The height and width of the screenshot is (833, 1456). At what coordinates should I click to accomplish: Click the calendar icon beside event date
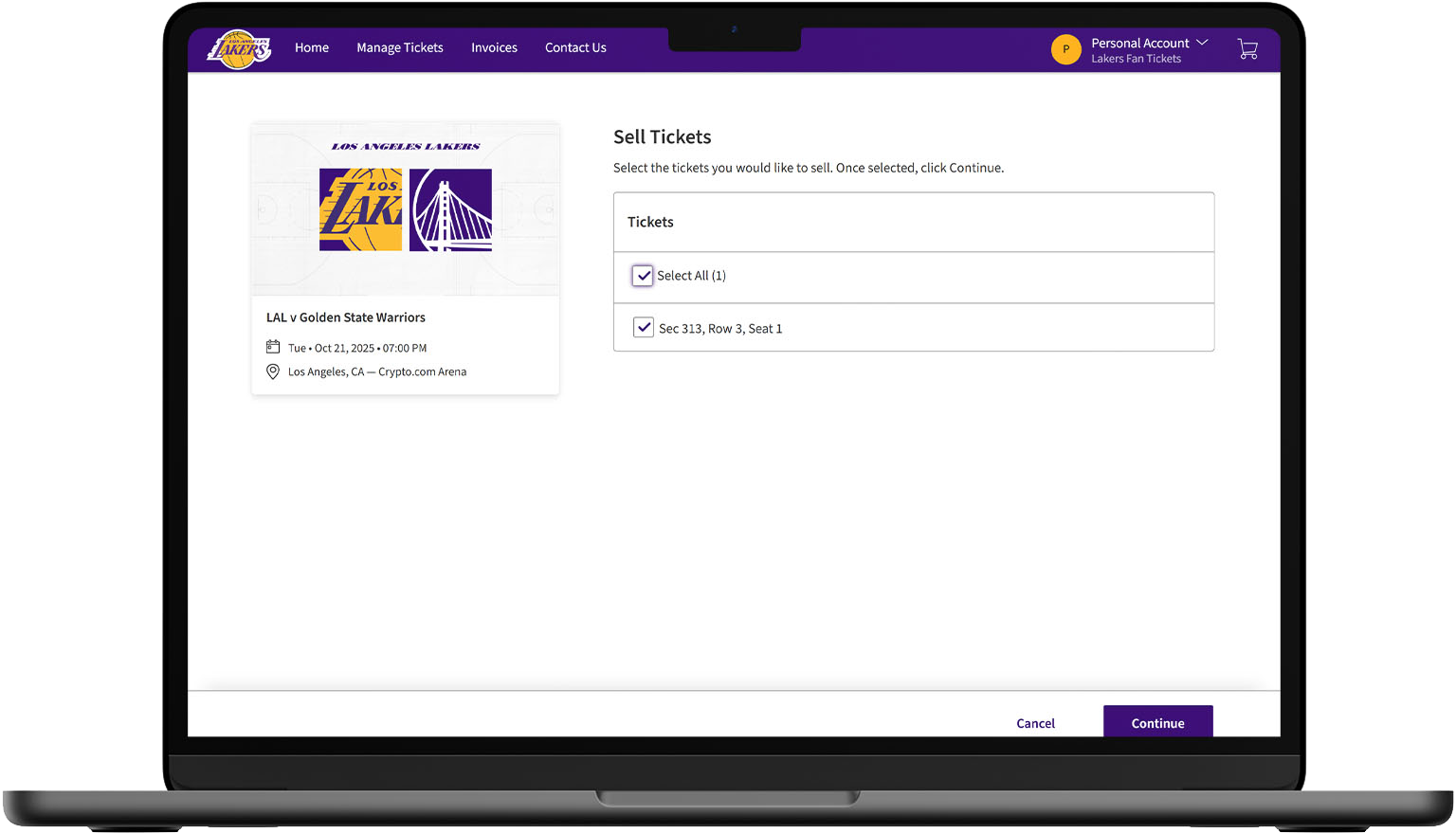(x=273, y=347)
